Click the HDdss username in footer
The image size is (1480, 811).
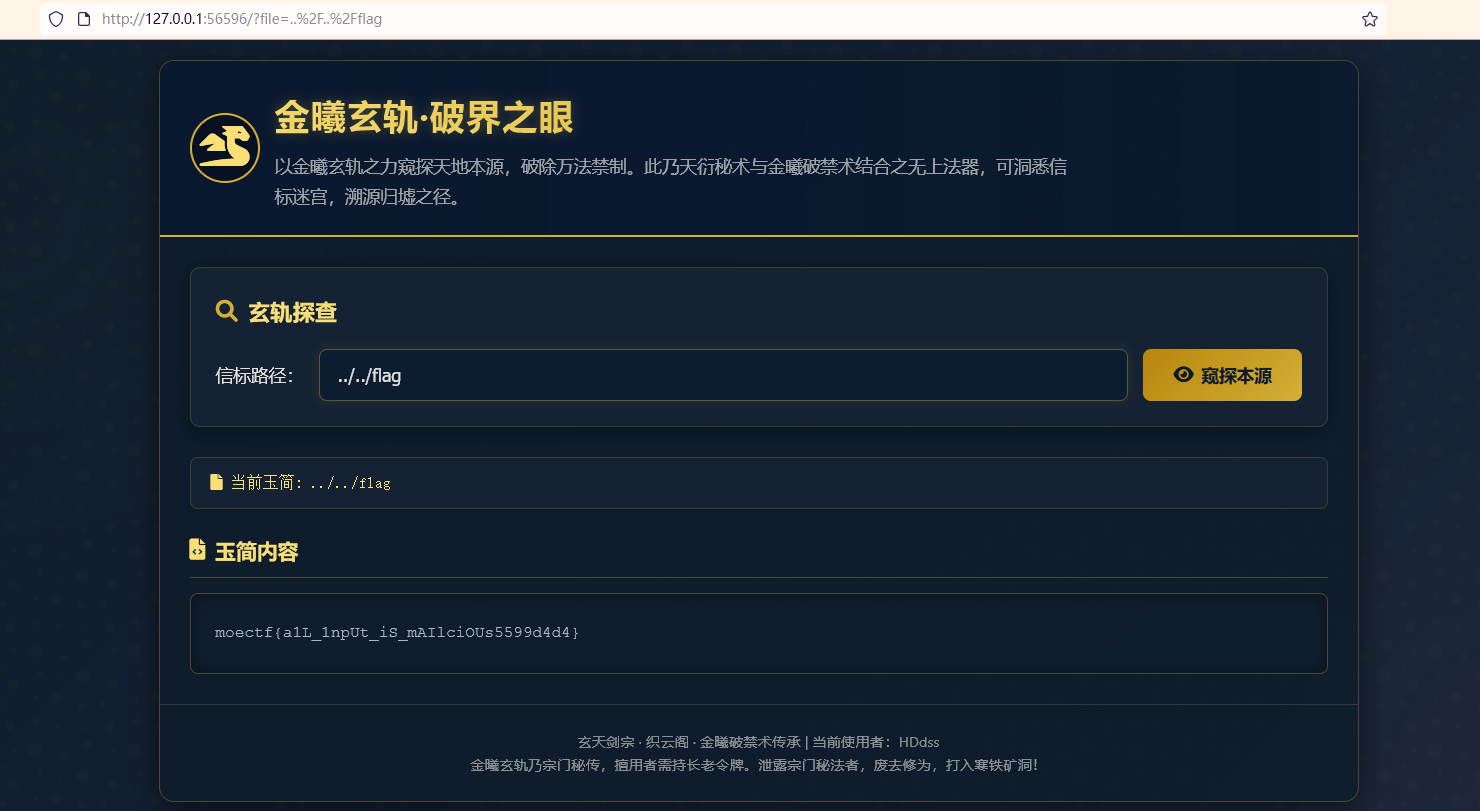pos(918,742)
